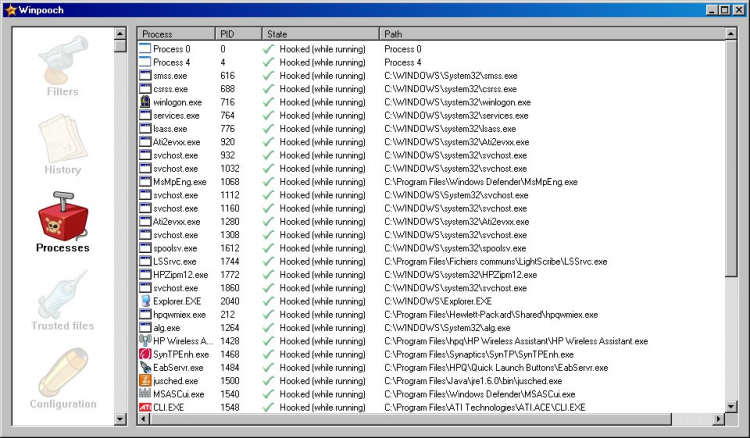Select svchost.exe with PID 932
Screen dimensions: 750x438
(x=176, y=155)
